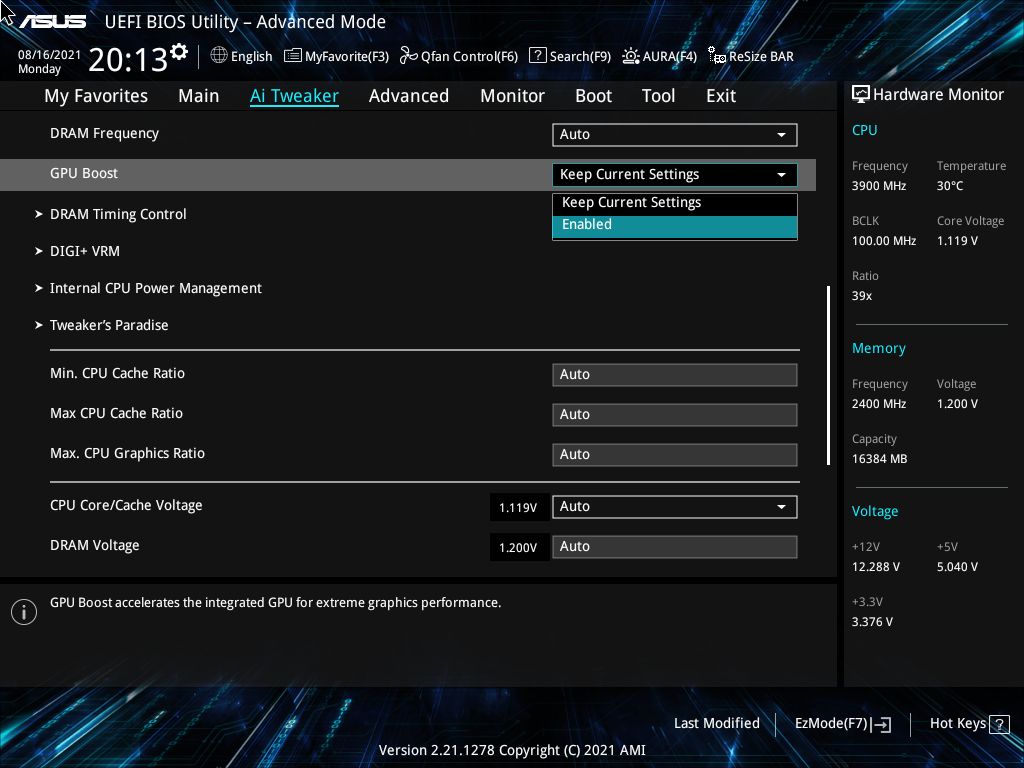Click Max CPU Cache Ratio field
1024x768 pixels.
coord(675,415)
